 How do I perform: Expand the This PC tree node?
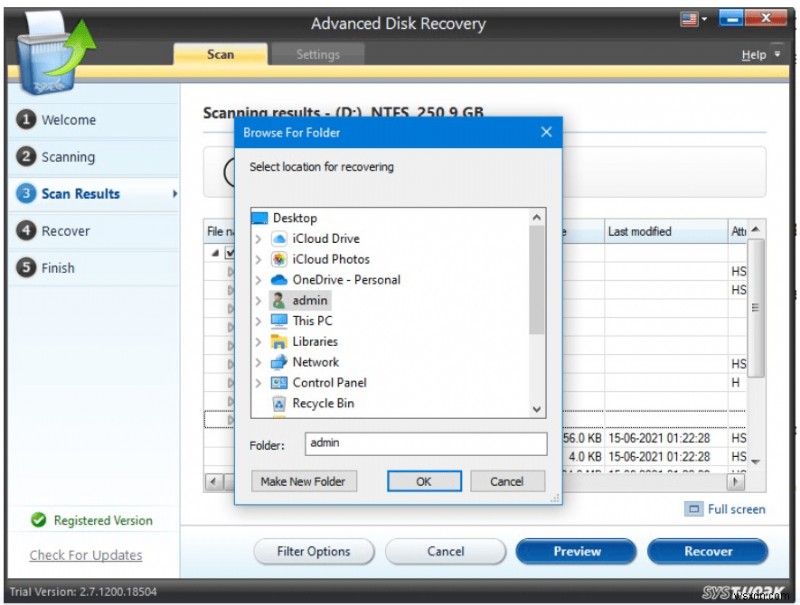(x=258, y=320)
